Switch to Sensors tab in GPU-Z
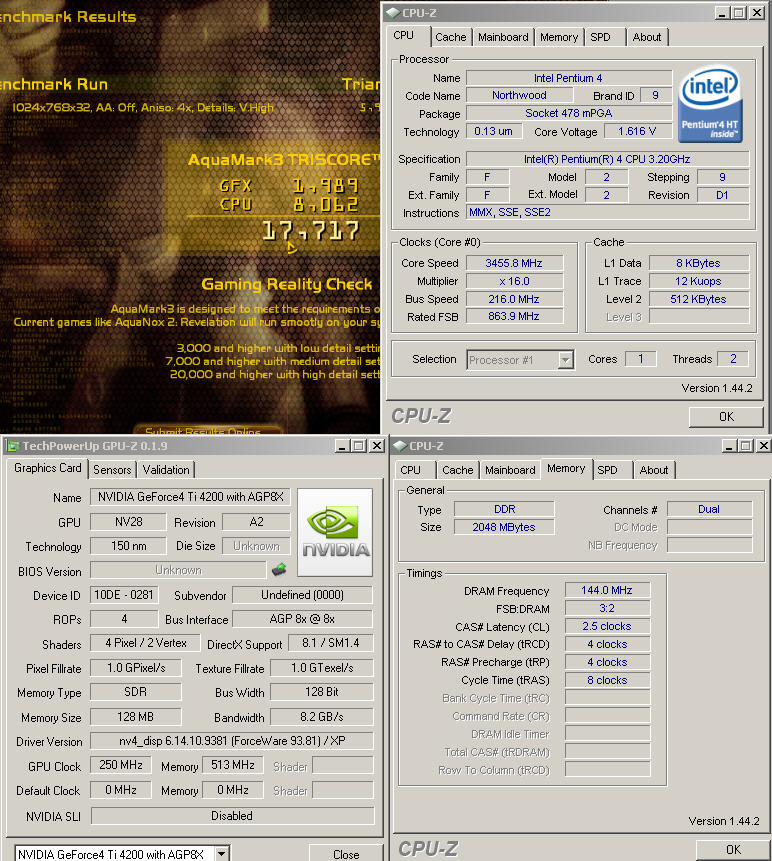 112,469
